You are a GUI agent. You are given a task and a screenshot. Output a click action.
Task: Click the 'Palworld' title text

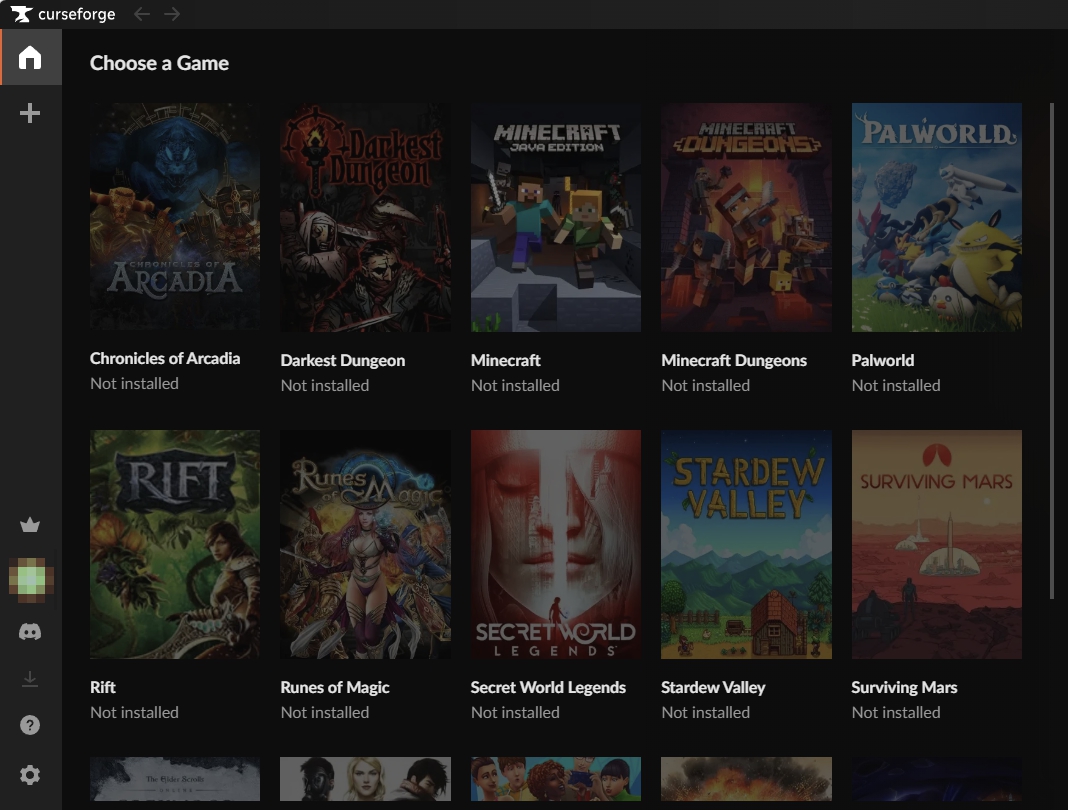coord(883,360)
